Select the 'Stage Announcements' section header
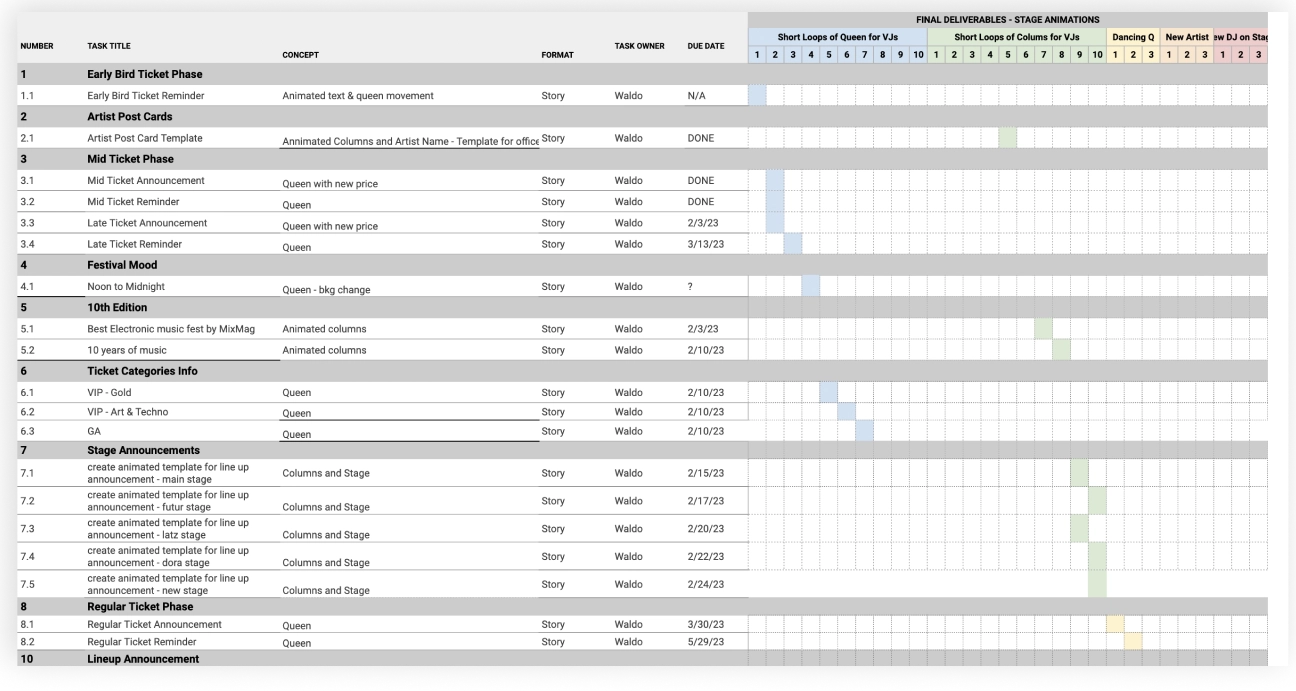 point(143,450)
